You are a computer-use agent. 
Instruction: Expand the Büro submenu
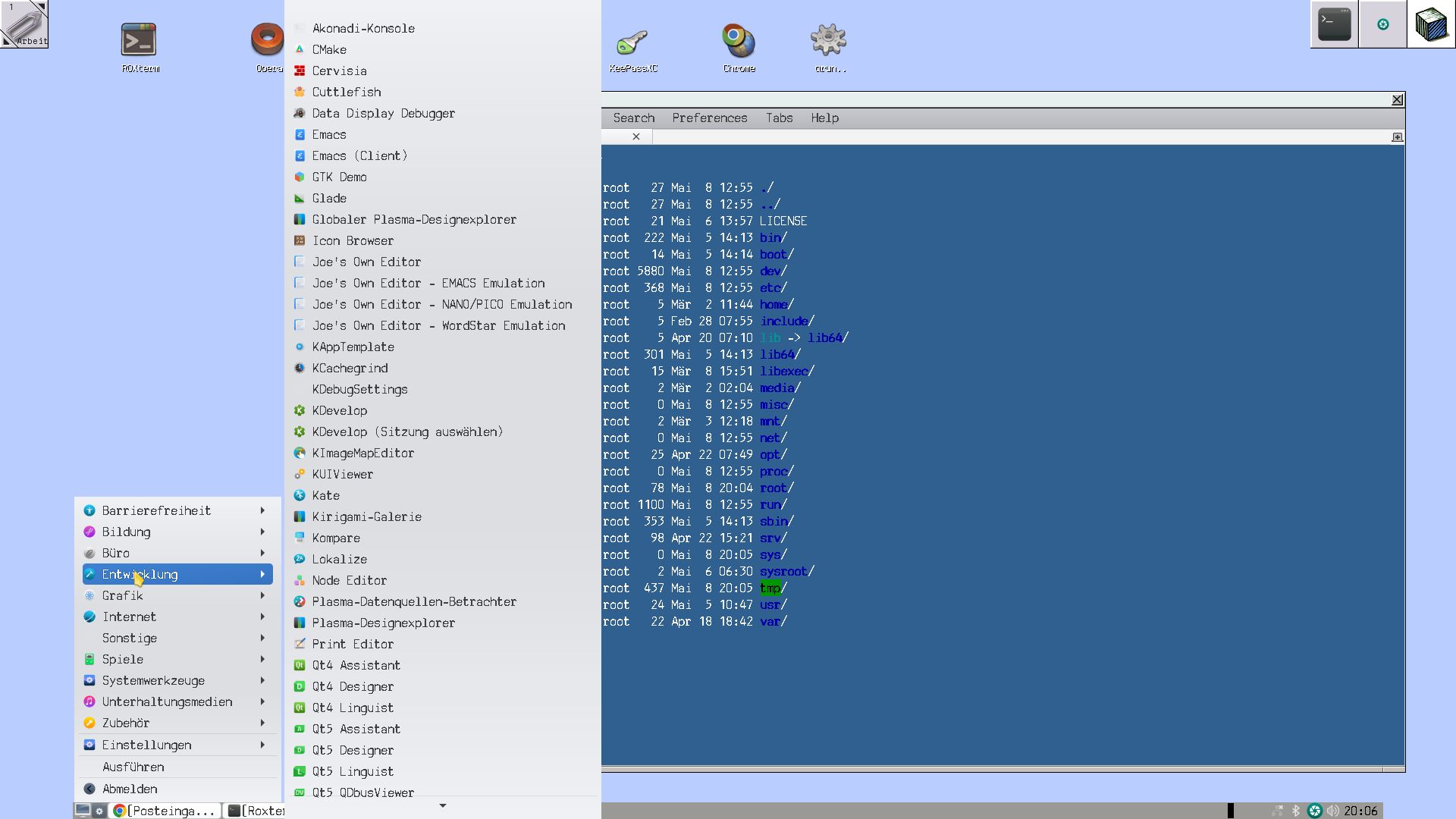177,553
